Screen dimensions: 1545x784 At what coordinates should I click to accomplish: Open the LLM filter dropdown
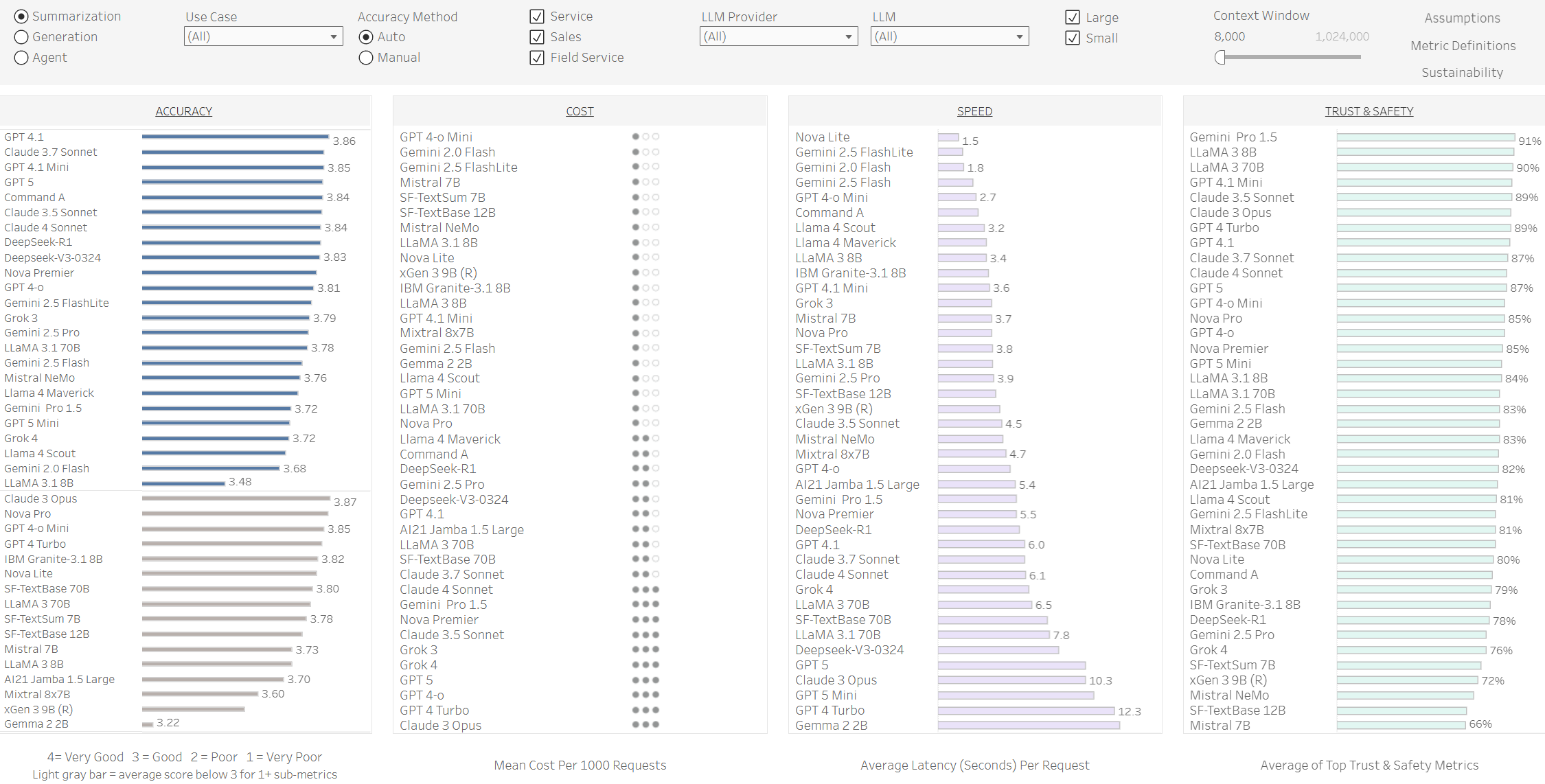950,36
